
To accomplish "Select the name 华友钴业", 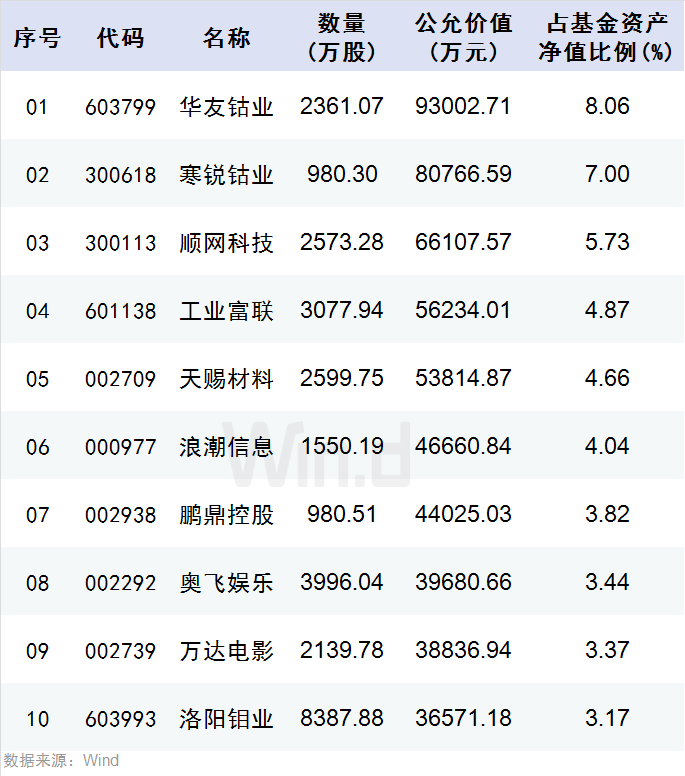I will [226, 107].
